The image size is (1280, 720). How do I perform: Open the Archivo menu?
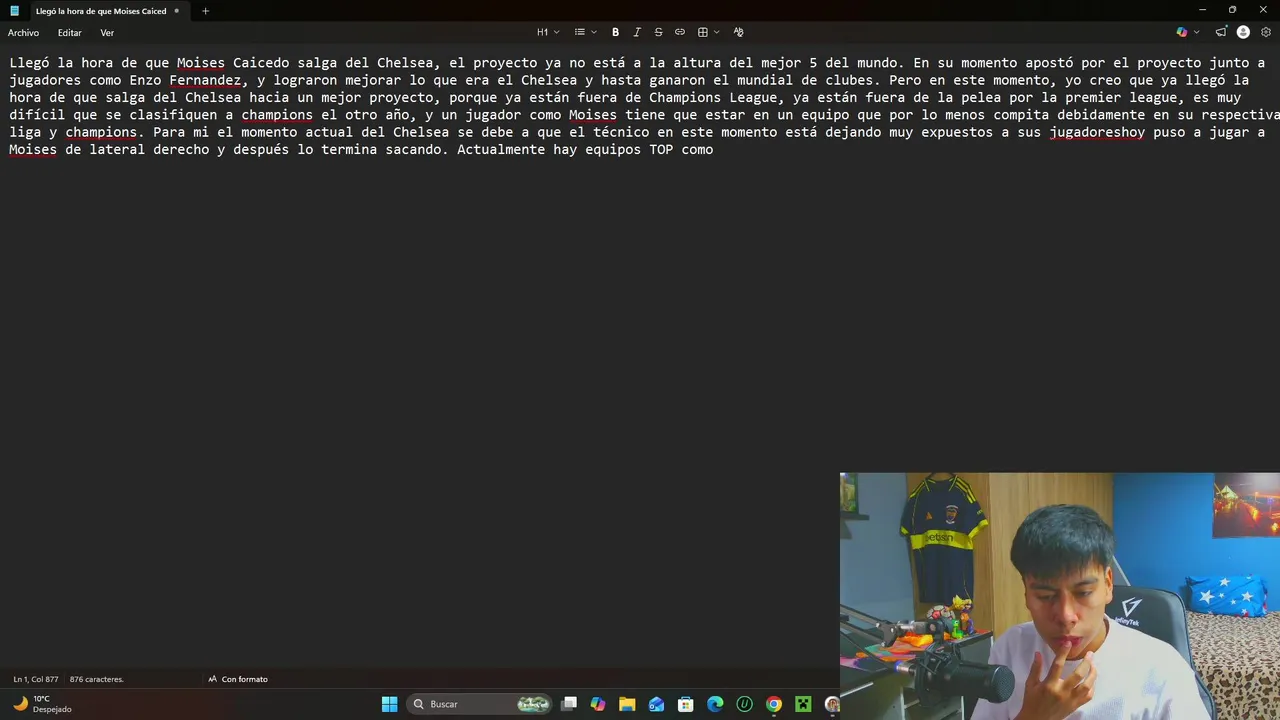pos(24,33)
